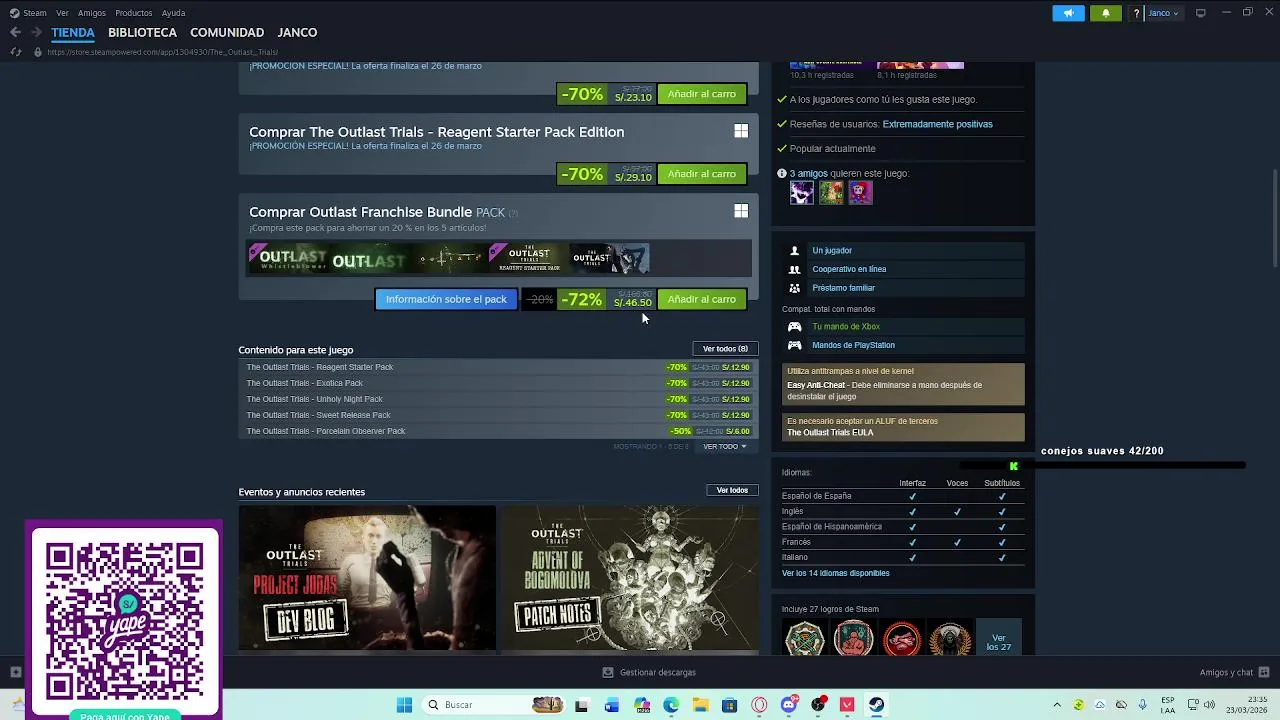Open second friend avatar who wants game
Image resolution: width=1280 pixels, height=720 pixels.
831,192
